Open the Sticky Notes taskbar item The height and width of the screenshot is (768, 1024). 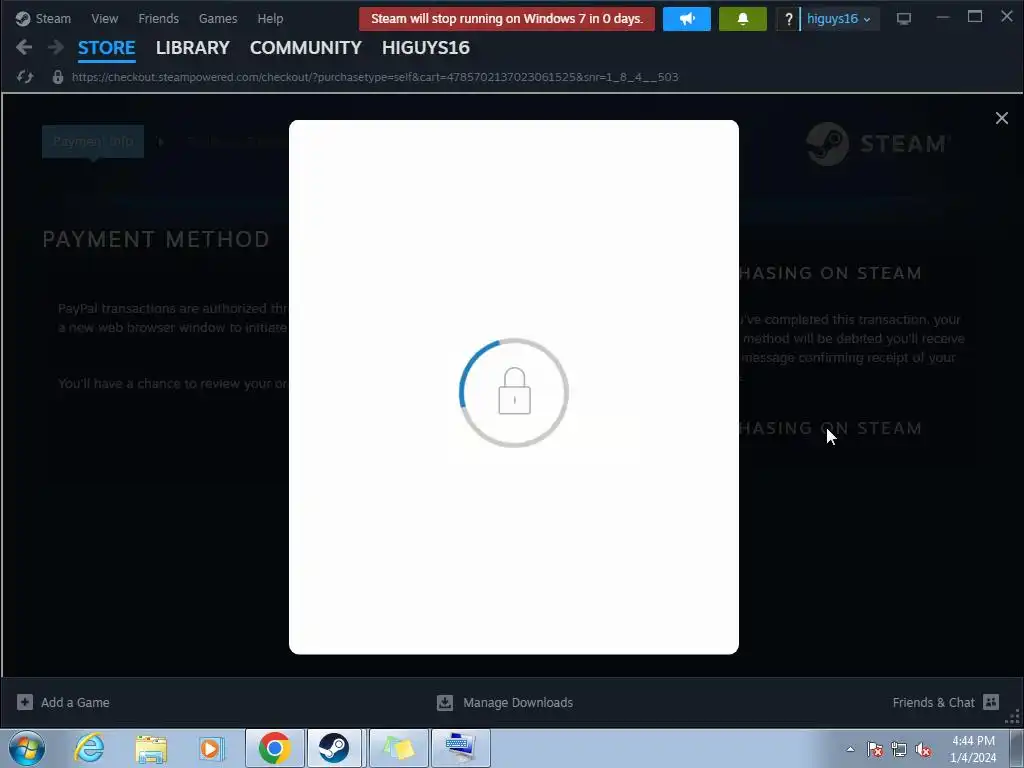pyautogui.click(x=399, y=748)
